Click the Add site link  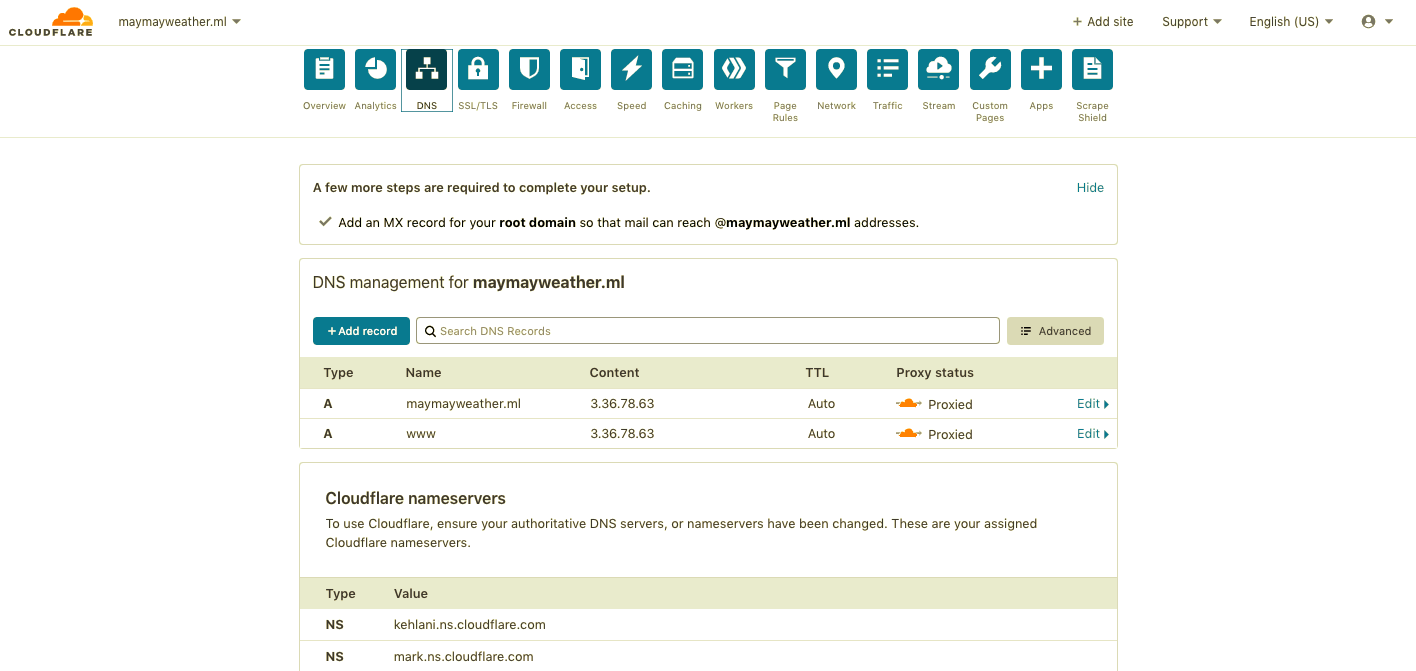[1103, 21]
